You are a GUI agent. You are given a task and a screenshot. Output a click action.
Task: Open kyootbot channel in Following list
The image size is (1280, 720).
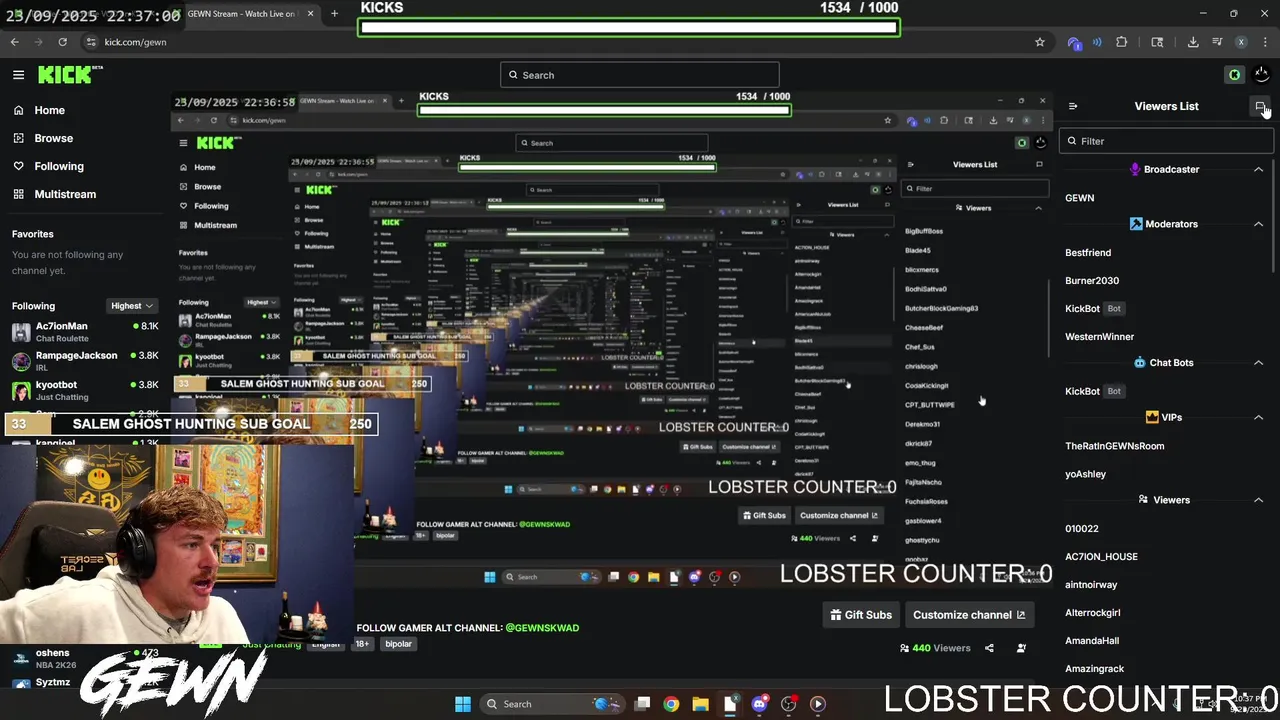pos(85,390)
